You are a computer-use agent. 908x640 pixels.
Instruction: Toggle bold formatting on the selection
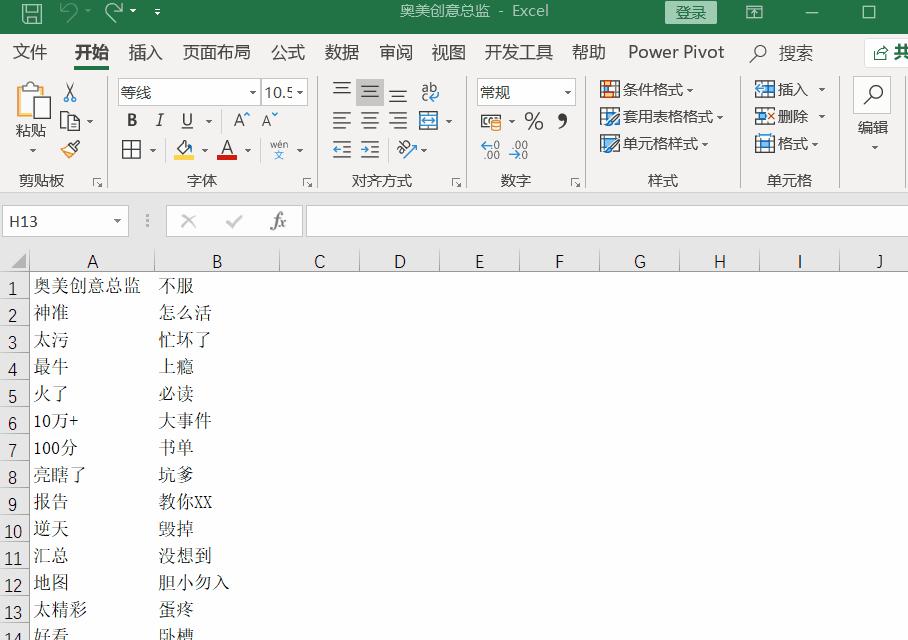click(131, 120)
